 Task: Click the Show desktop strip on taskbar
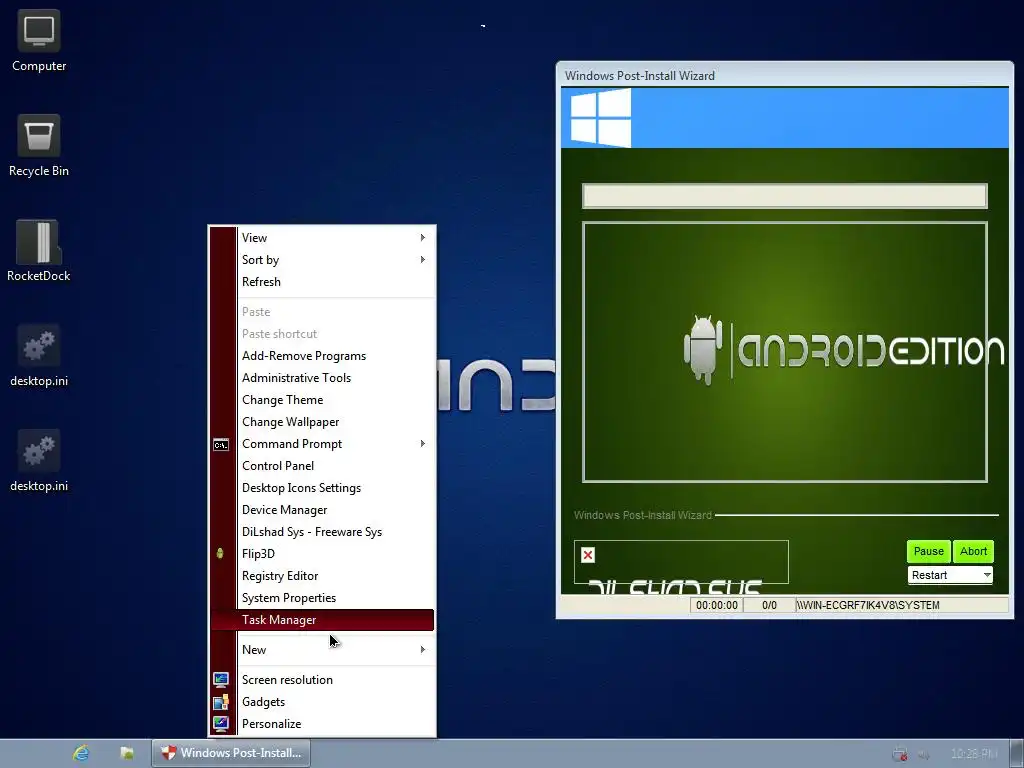point(1017,753)
